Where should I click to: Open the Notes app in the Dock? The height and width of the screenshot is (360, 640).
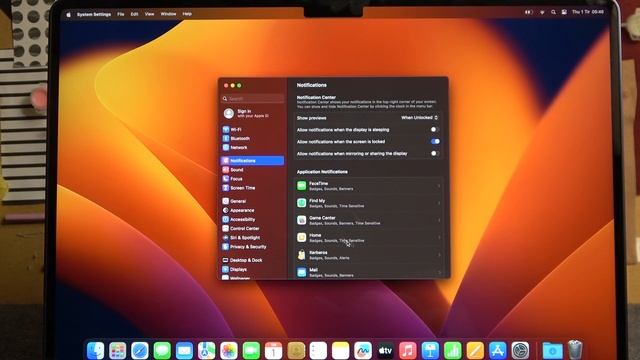click(x=340, y=350)
